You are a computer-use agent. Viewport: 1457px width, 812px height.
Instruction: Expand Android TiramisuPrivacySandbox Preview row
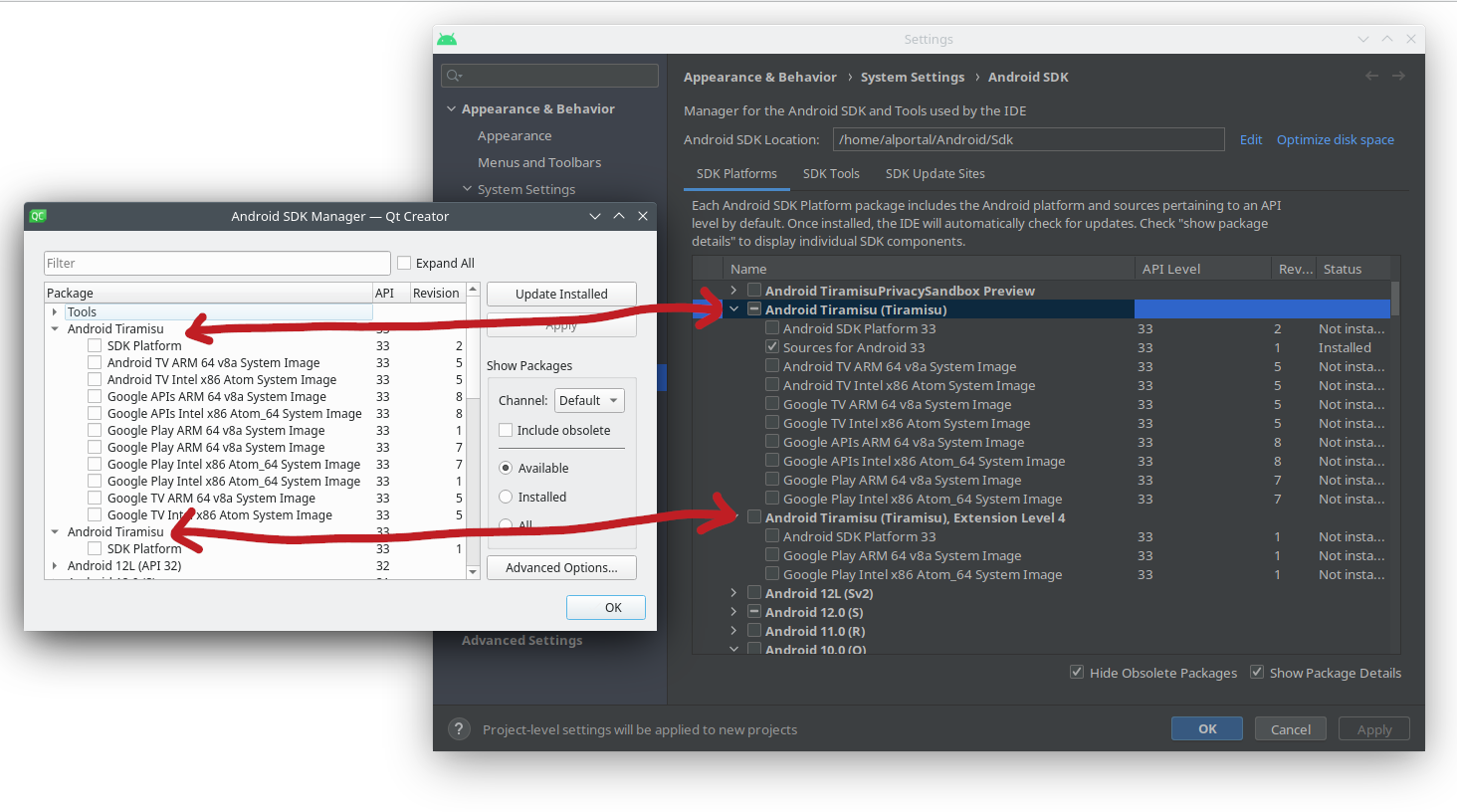click(x=733, y=291)
